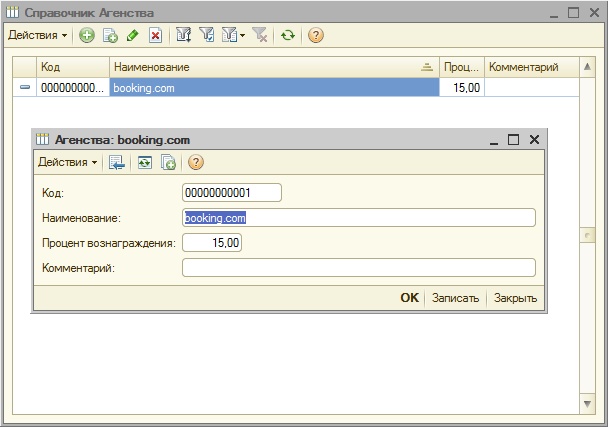Open filter history funnel icon

[x=229, y=35]
